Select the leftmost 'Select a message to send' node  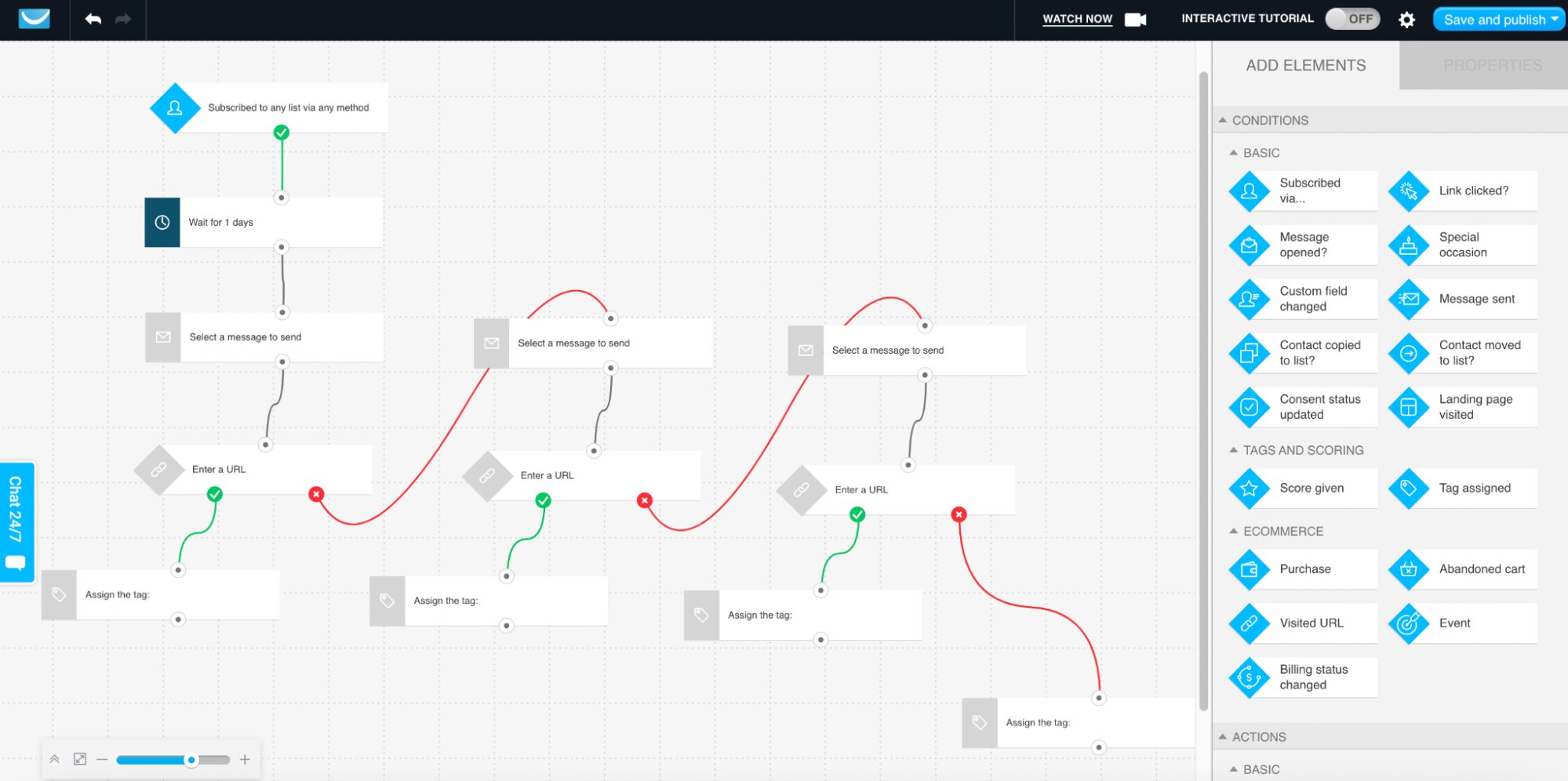pos(264,337)
